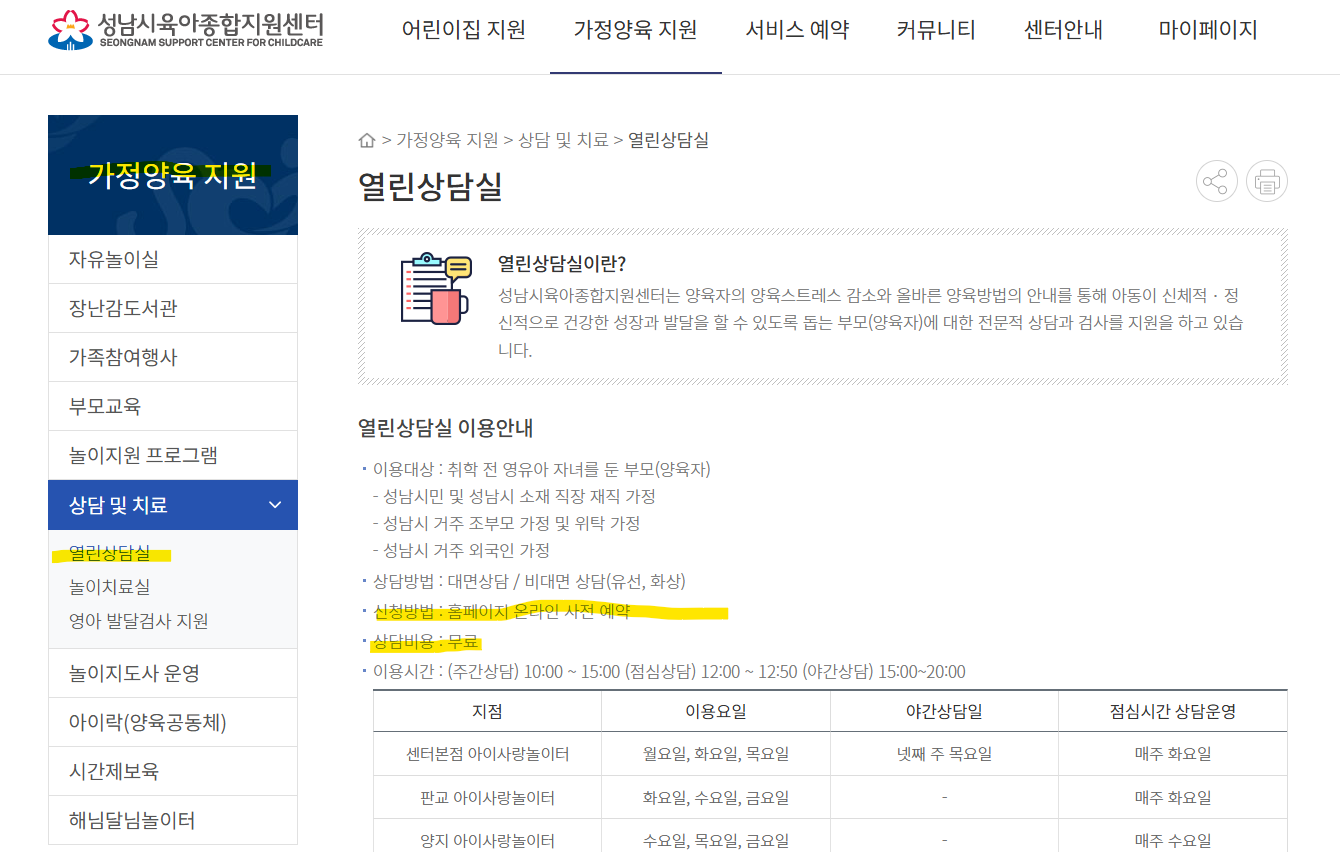This screenshot has height=852, width=1340.
Task: Click the 넷째 주 목요일 cell
Action: click(x=944, y=754)
